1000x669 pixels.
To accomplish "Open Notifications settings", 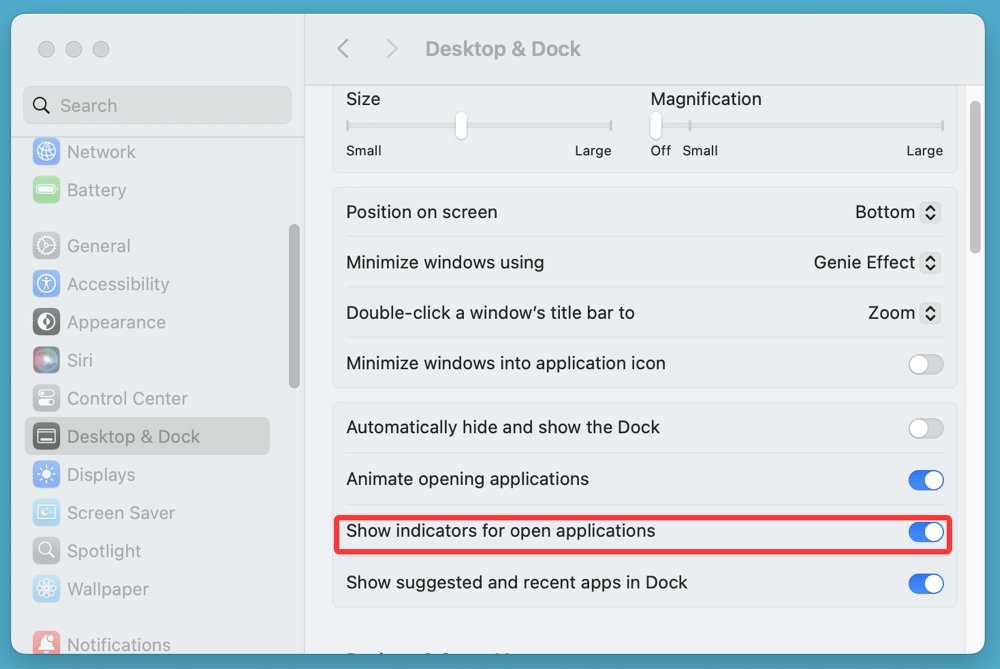I will pos(46,644).
